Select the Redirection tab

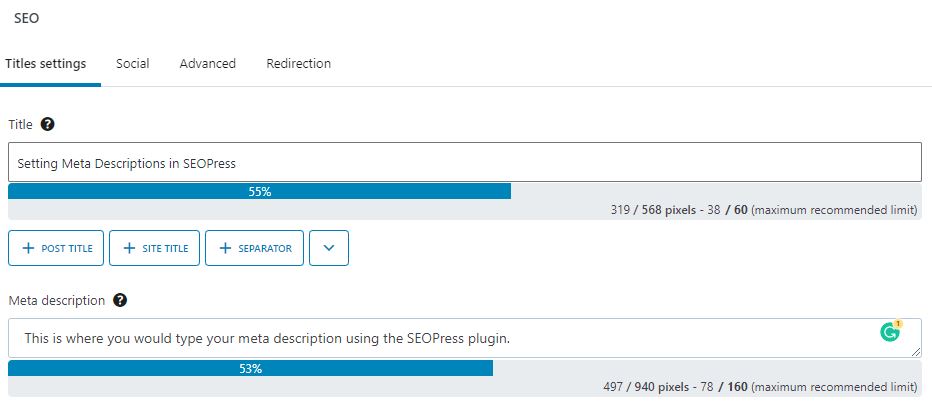(x=299, y=64)
